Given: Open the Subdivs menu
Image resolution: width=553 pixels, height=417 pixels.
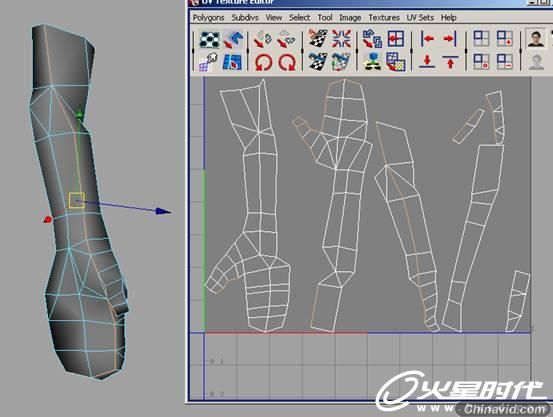Looking at the screenshot, I should [x=245, y=18].
